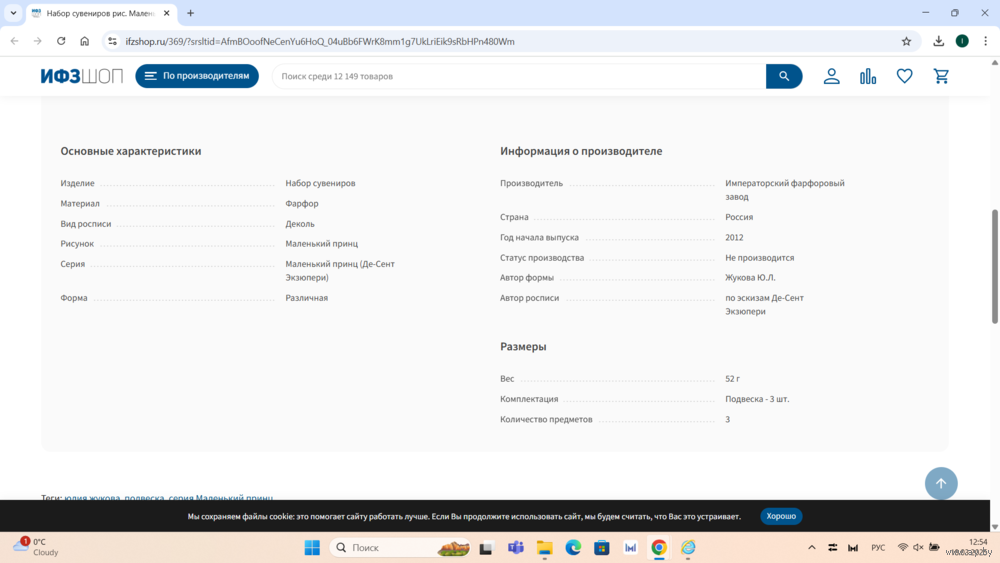Open Microsoft Edge from the taskbar
This screenshot has height=563, width=1000.
tap(573, 548)
